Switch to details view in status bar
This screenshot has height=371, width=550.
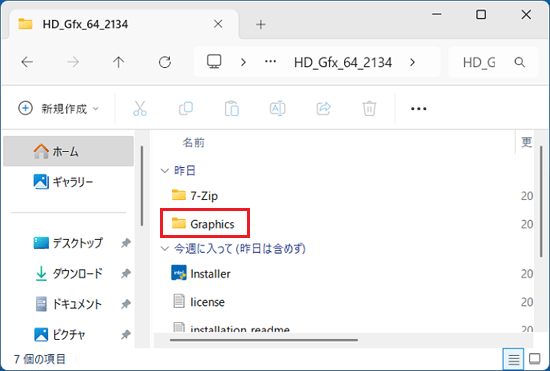tap(514, 359)
